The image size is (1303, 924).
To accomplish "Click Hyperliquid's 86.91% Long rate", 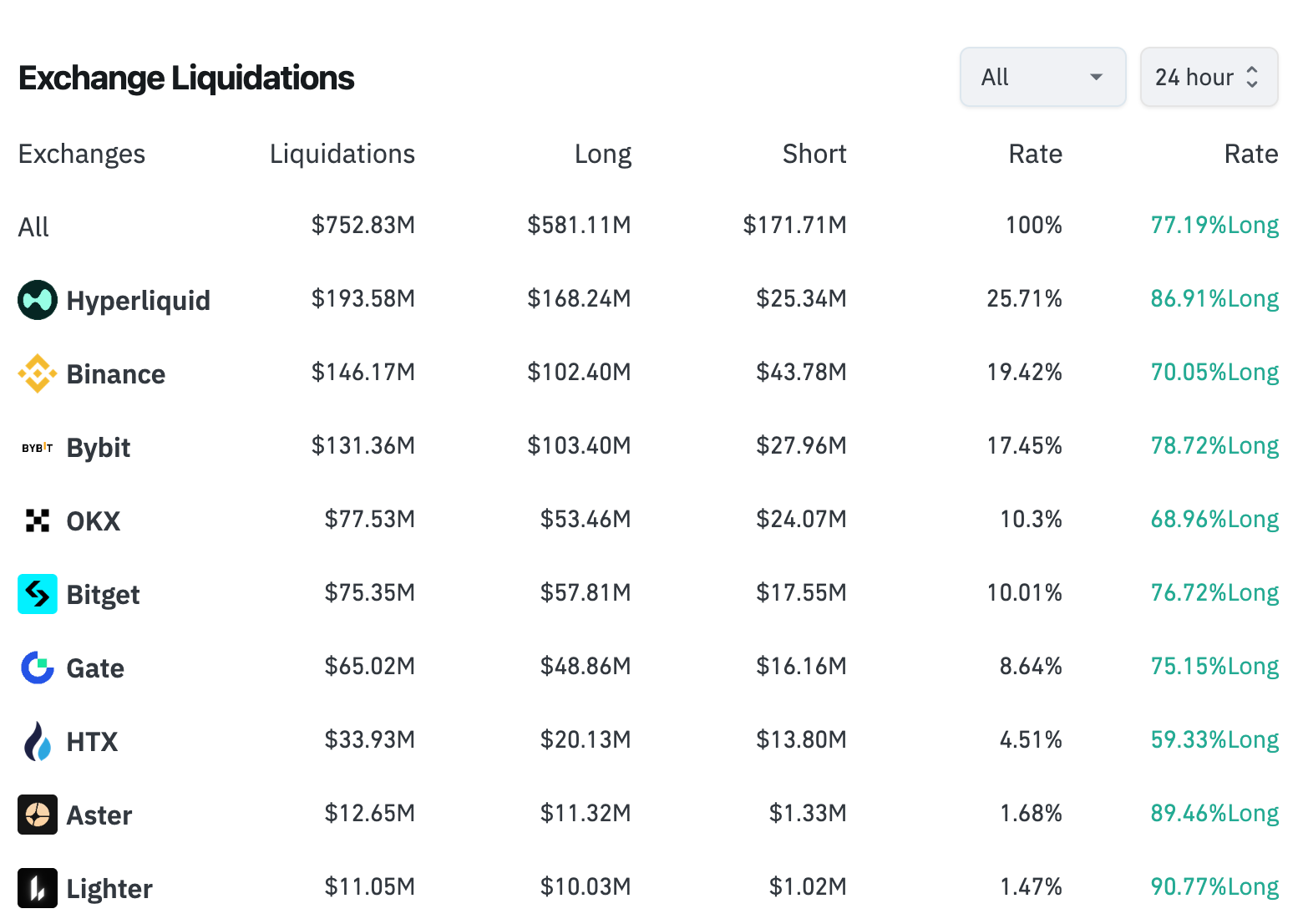I will [1214, 298].
